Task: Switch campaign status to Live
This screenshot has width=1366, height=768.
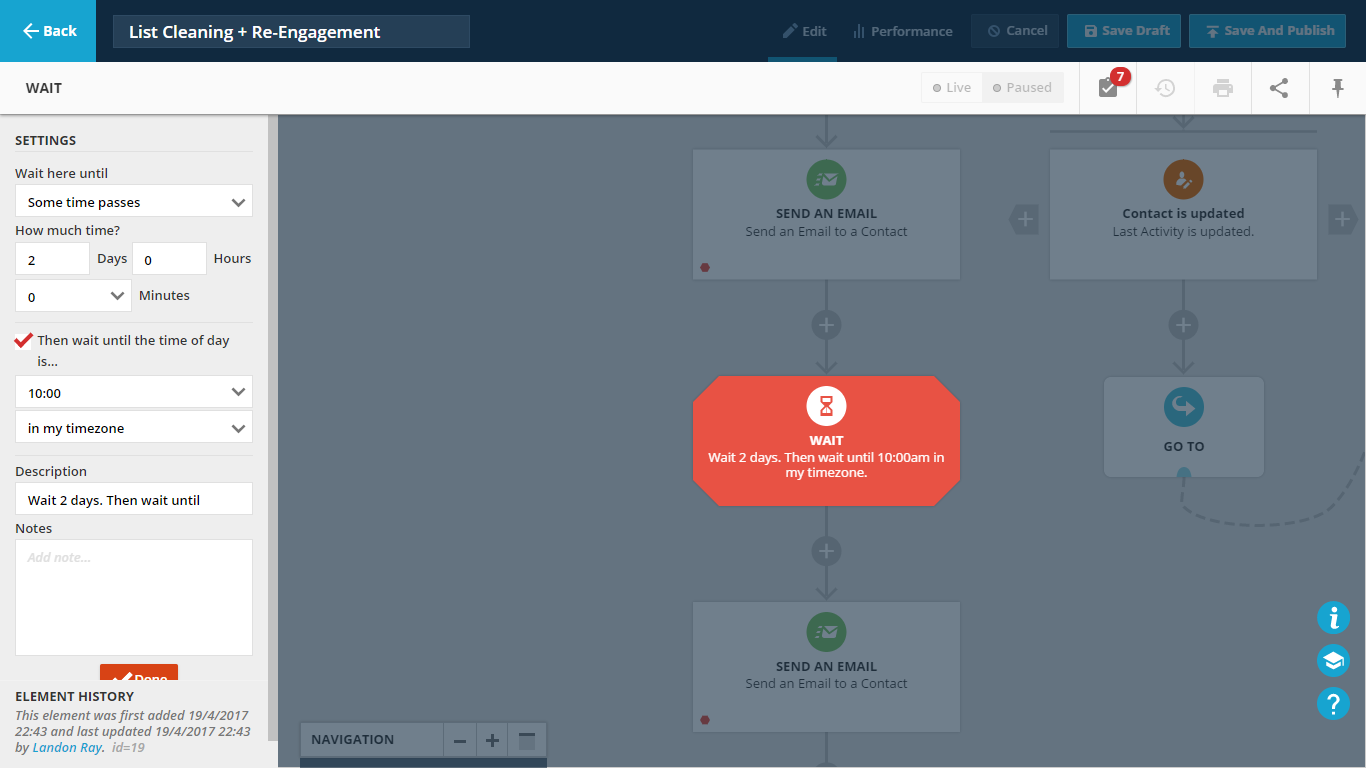Action: click(951, 88)
